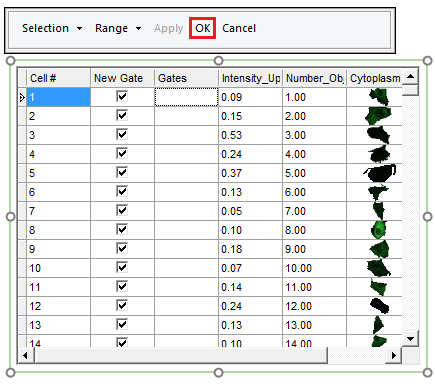Viewport: 435px width, 387px height.
Task: Uncheck New Gate for cell 11
Action: (x=122, y=287)
